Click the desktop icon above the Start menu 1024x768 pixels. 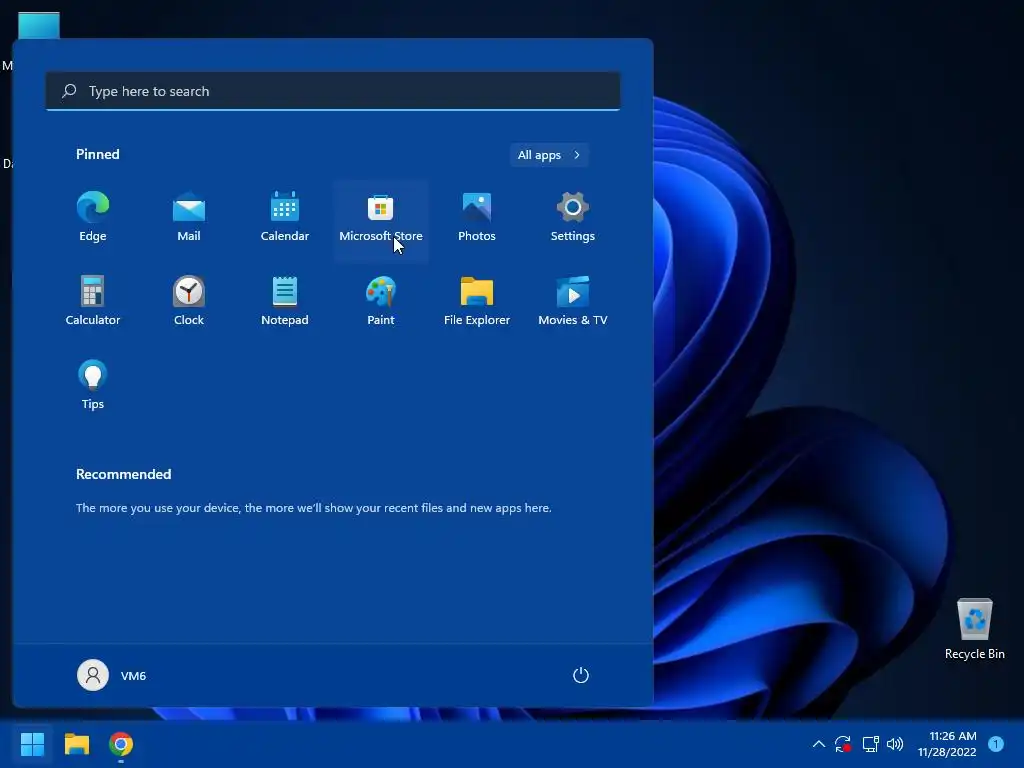click(x=39, y=25)
